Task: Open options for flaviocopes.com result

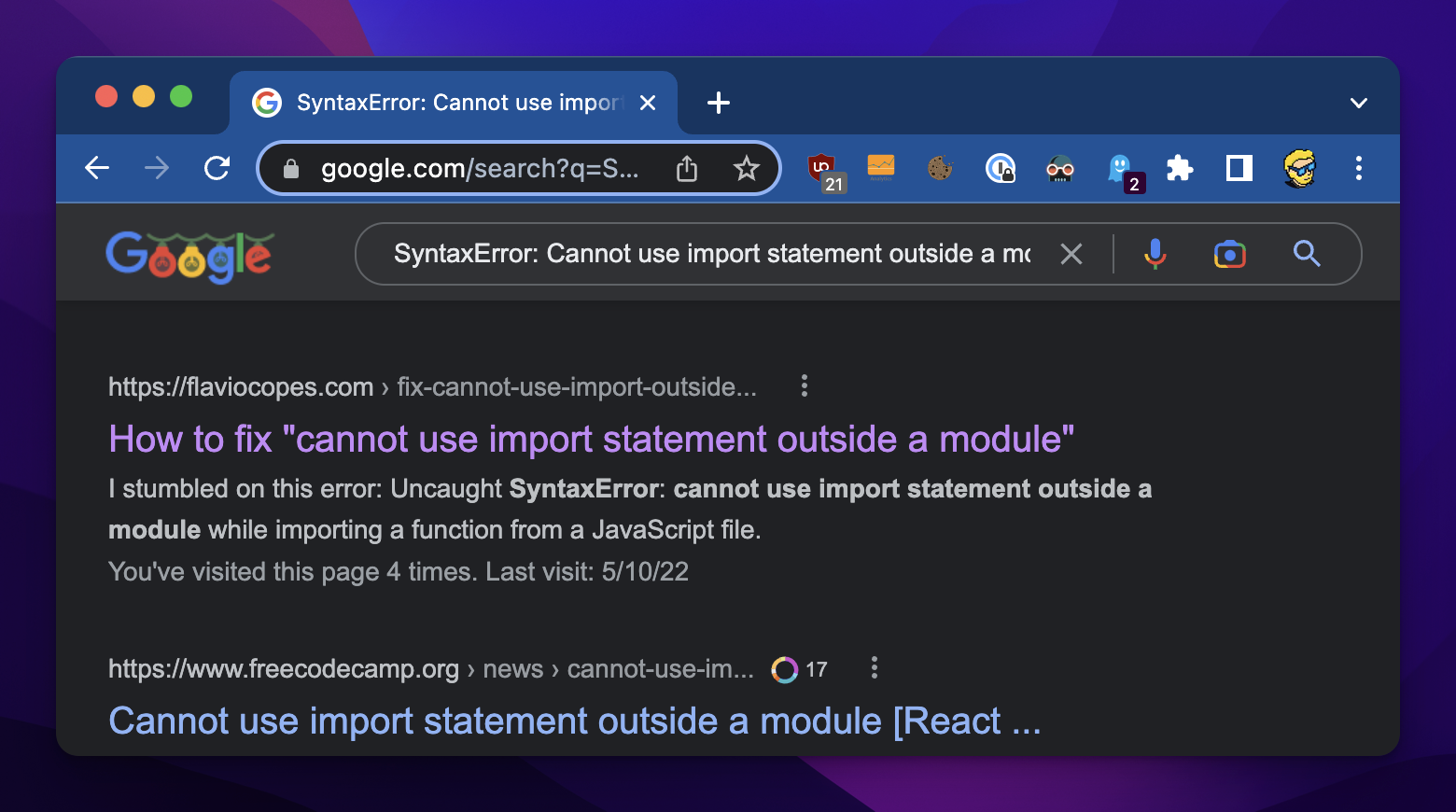Action: click(804, 386)
